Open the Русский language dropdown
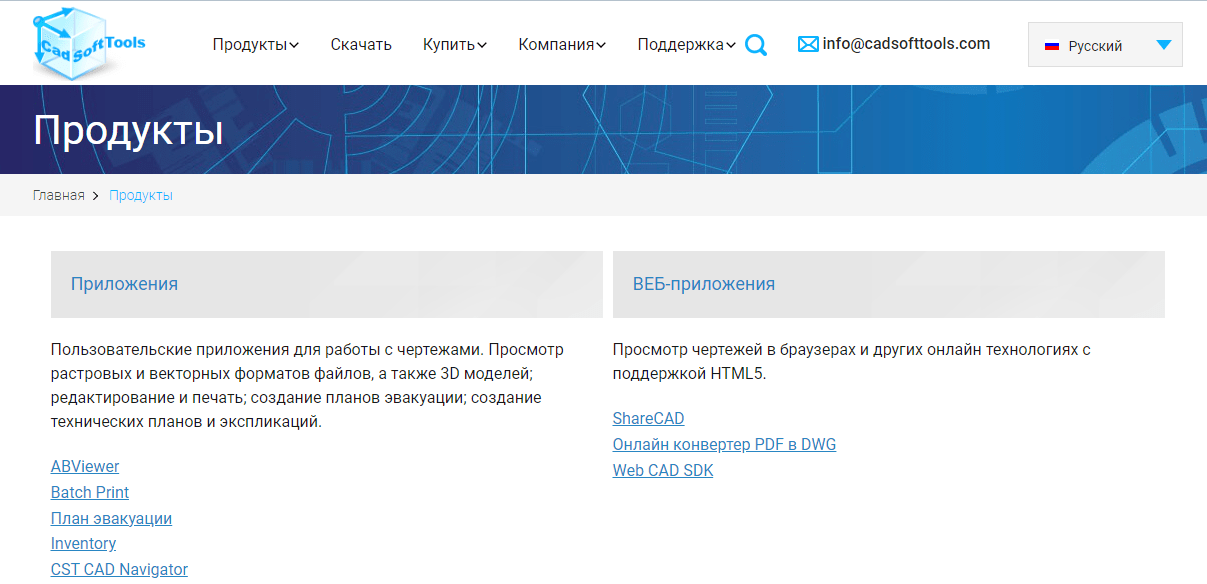 click(1105, 45)
